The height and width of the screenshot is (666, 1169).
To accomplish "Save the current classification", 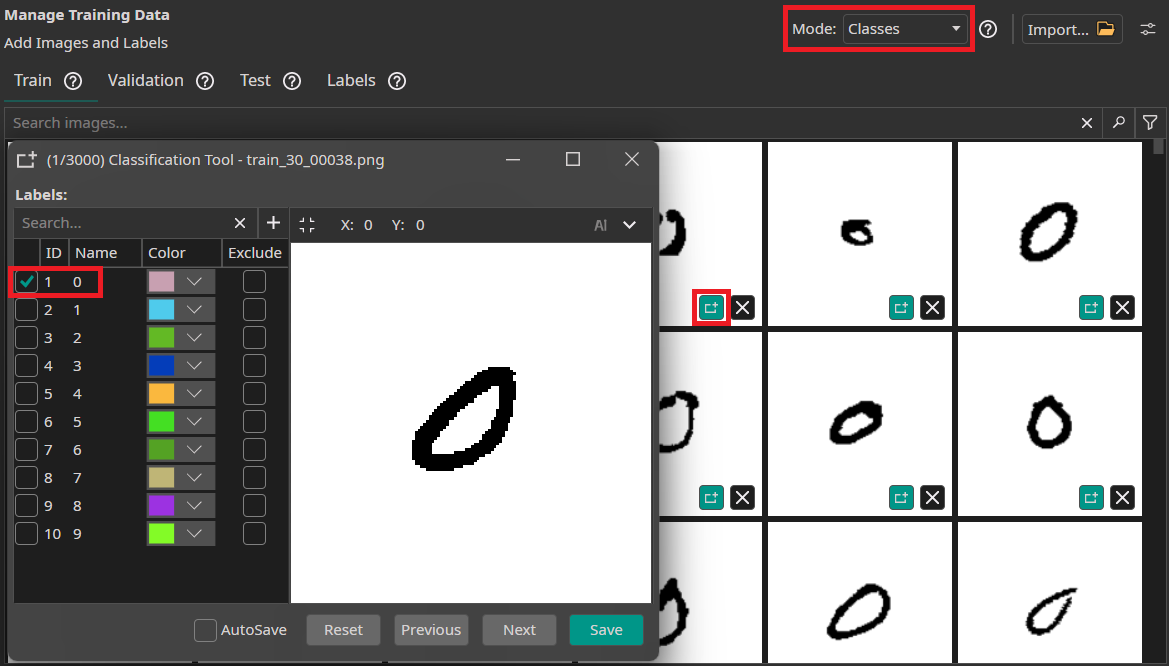I will point(605,630).
